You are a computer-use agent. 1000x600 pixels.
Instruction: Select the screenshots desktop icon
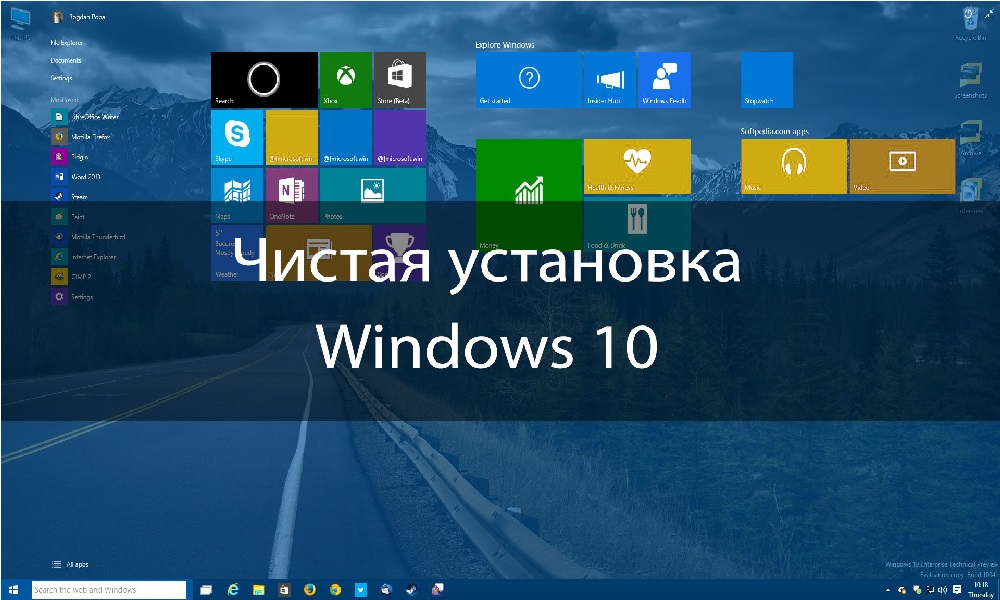971,80
